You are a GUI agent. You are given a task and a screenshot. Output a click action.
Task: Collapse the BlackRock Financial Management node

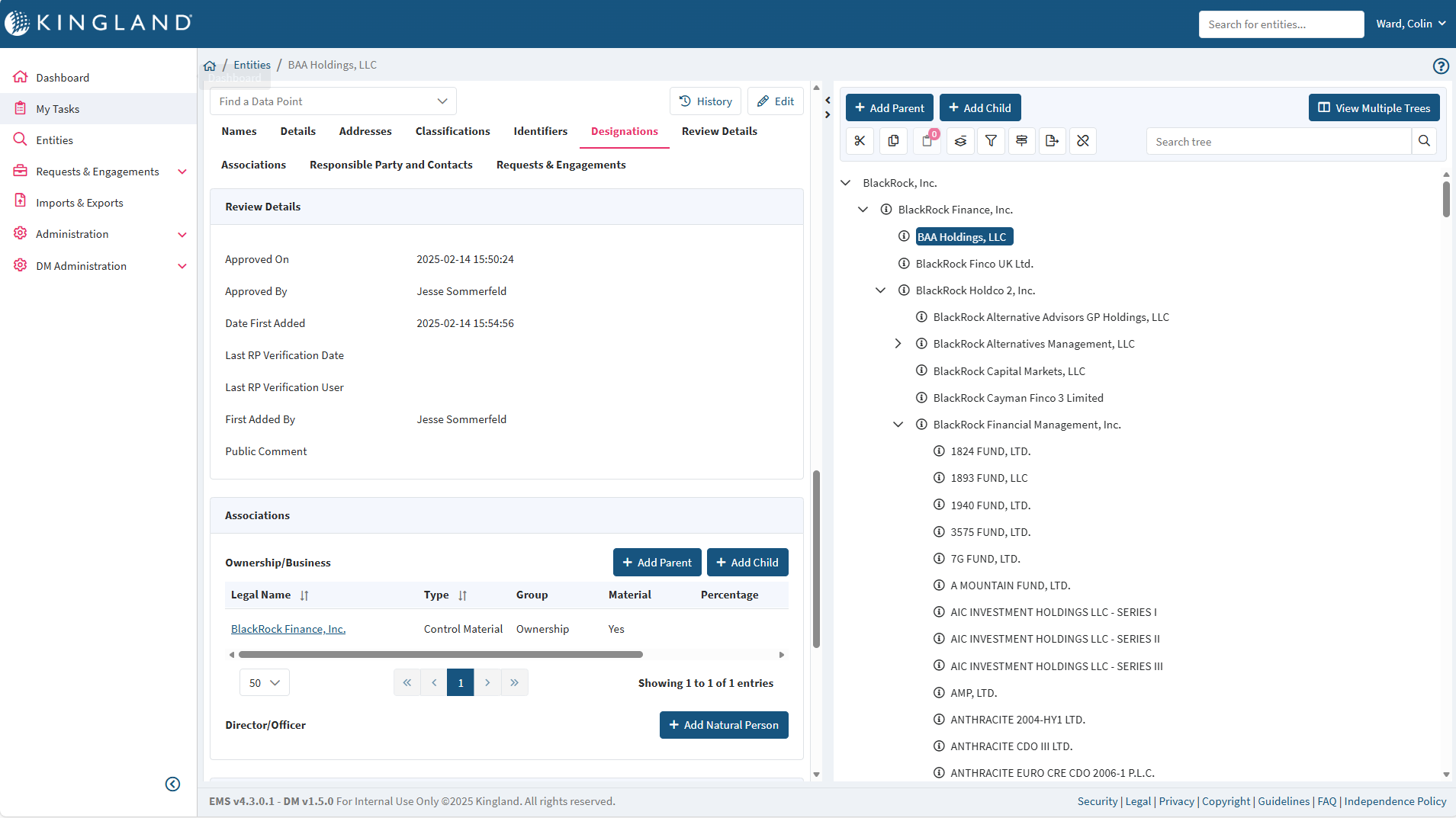point(898,425)
